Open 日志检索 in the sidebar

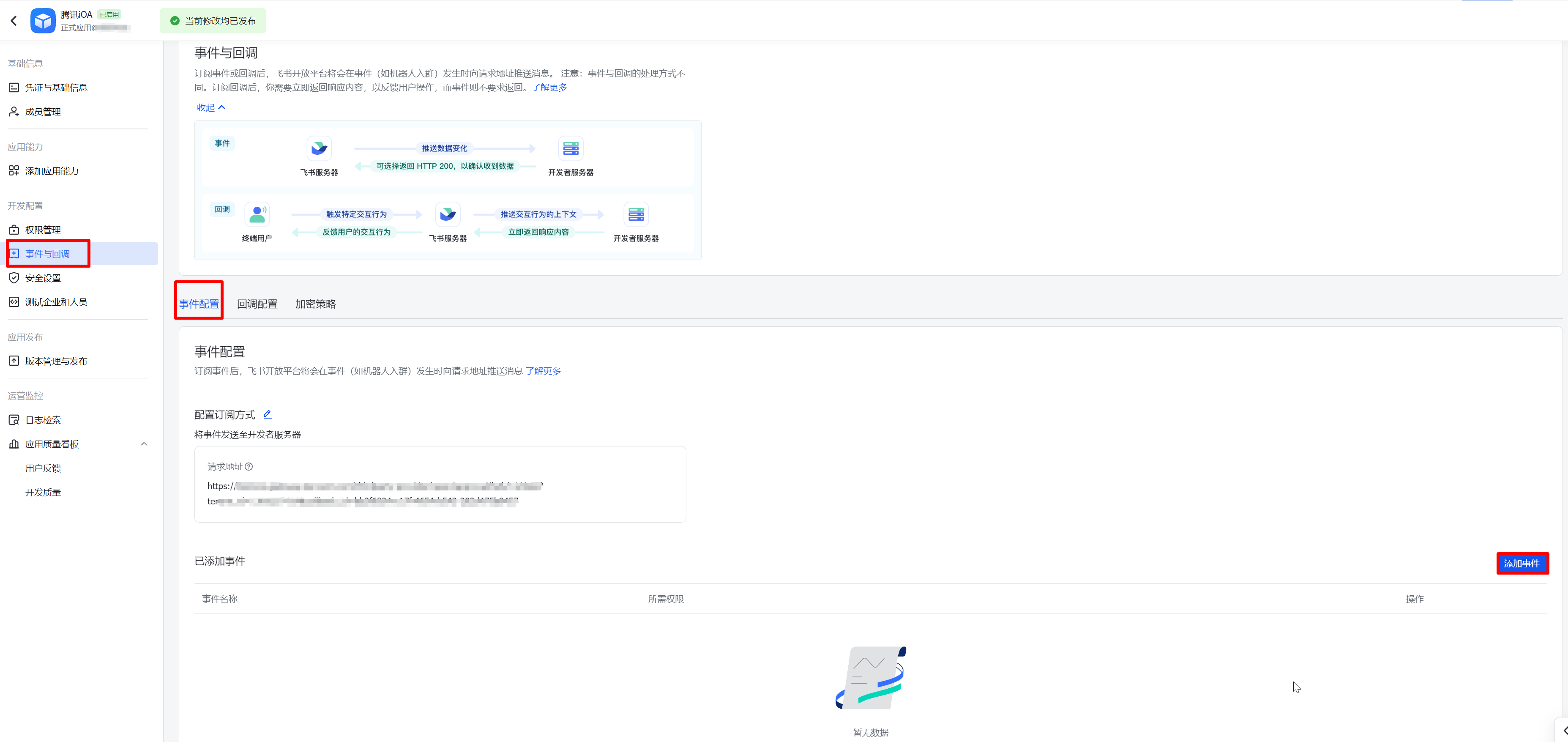(x=43, y=420)
